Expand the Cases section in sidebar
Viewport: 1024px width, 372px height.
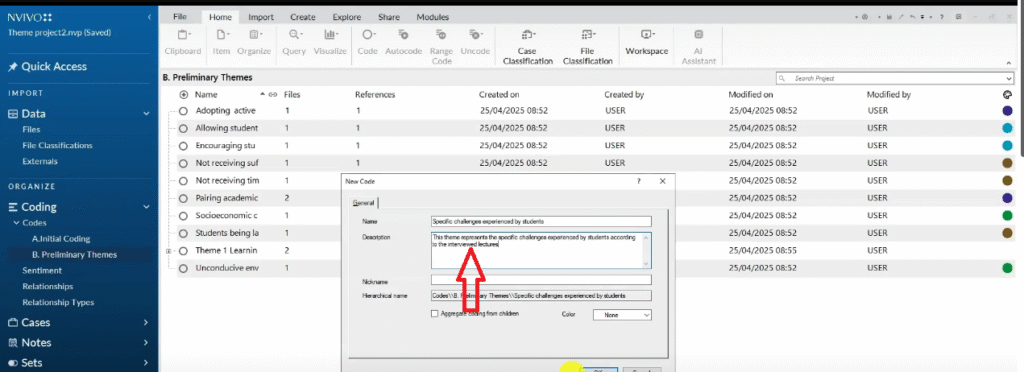click(x=146, y=322)
